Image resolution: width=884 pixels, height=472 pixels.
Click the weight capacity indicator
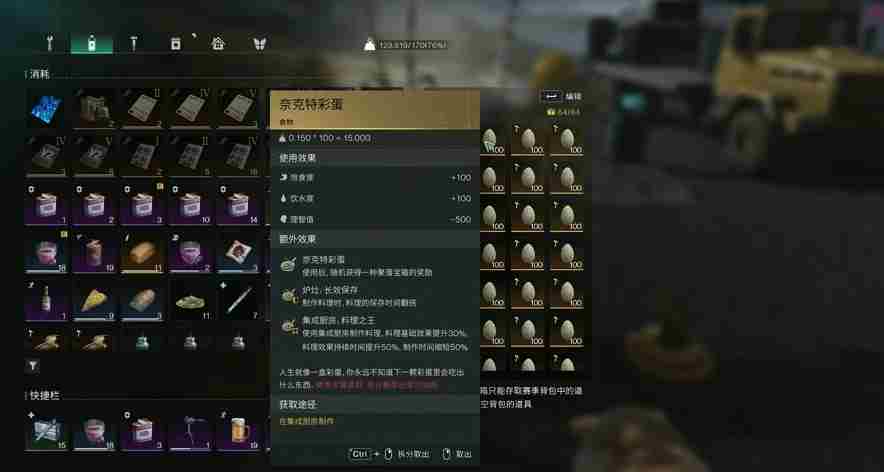pyautogui.click(x=406, y=45)
